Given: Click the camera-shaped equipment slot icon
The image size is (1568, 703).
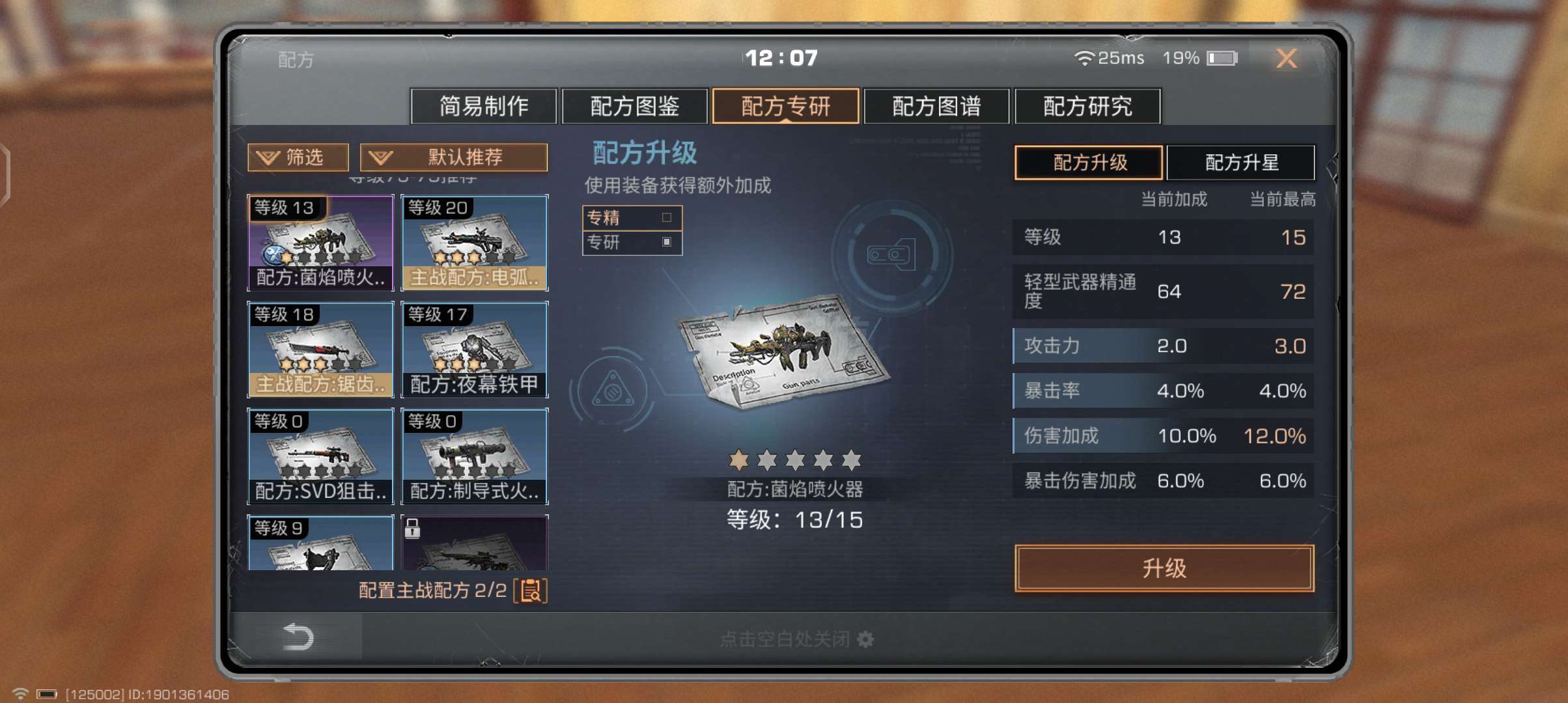Looking at the screenshot, I should click(x=891, y=255).
